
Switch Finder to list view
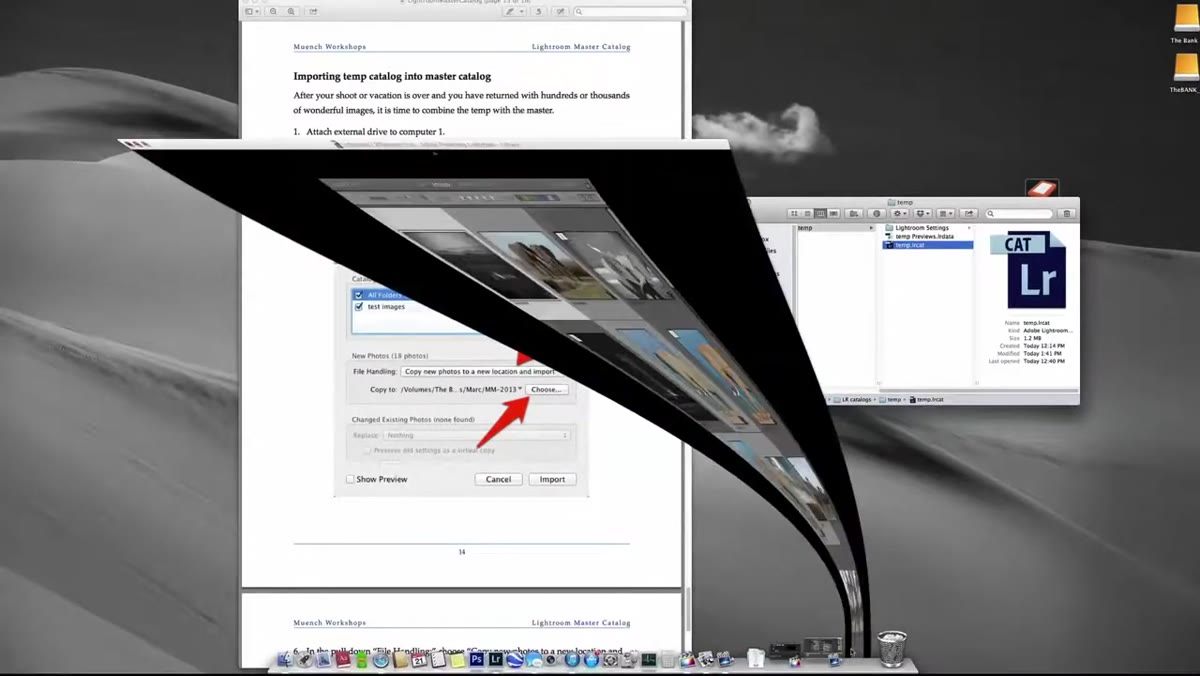pos(807,213)
